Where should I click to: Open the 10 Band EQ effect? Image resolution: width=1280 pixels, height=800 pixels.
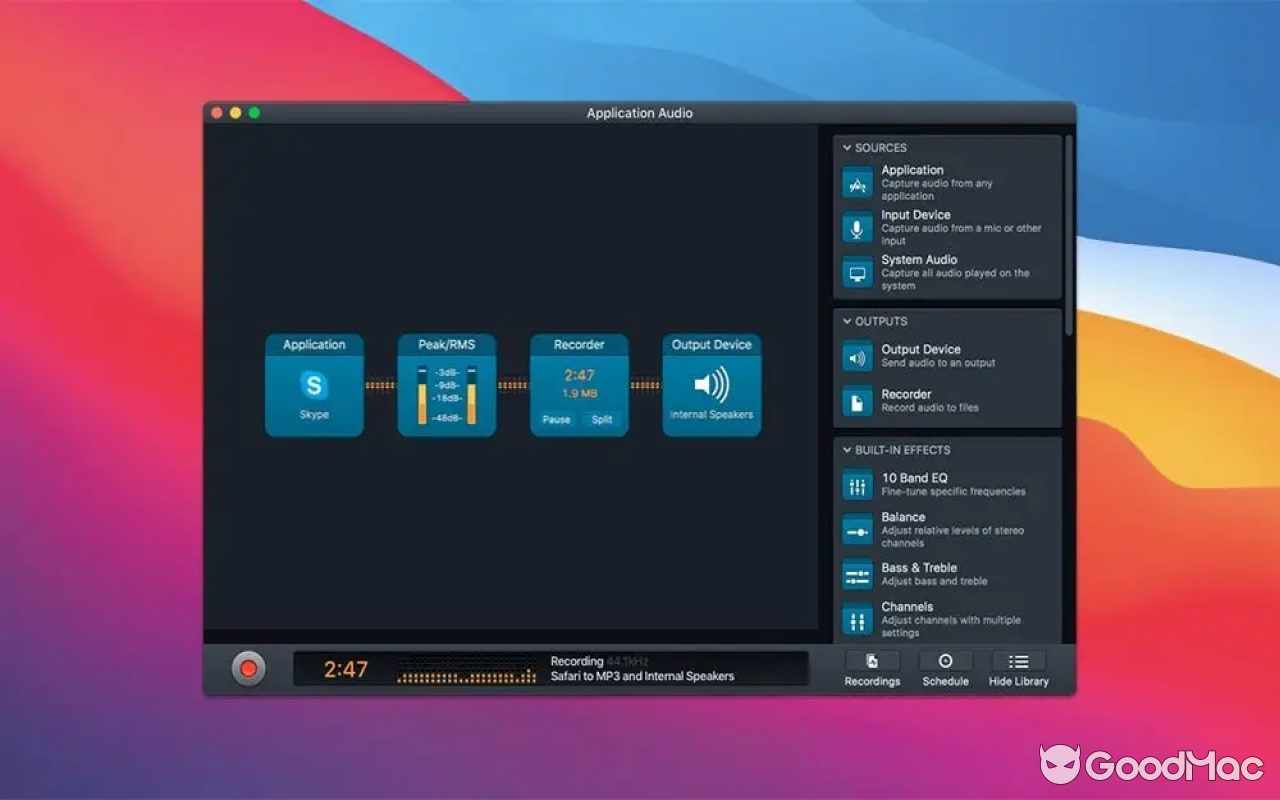point(856,486)
